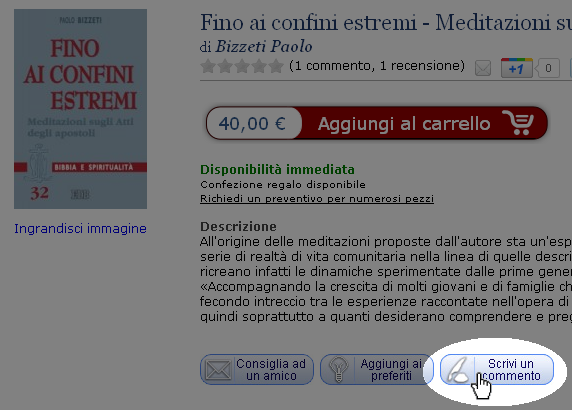Screen dimensions: 572x410
Task: Open author link Bizzeti Paolo
Action: (263, 47)
